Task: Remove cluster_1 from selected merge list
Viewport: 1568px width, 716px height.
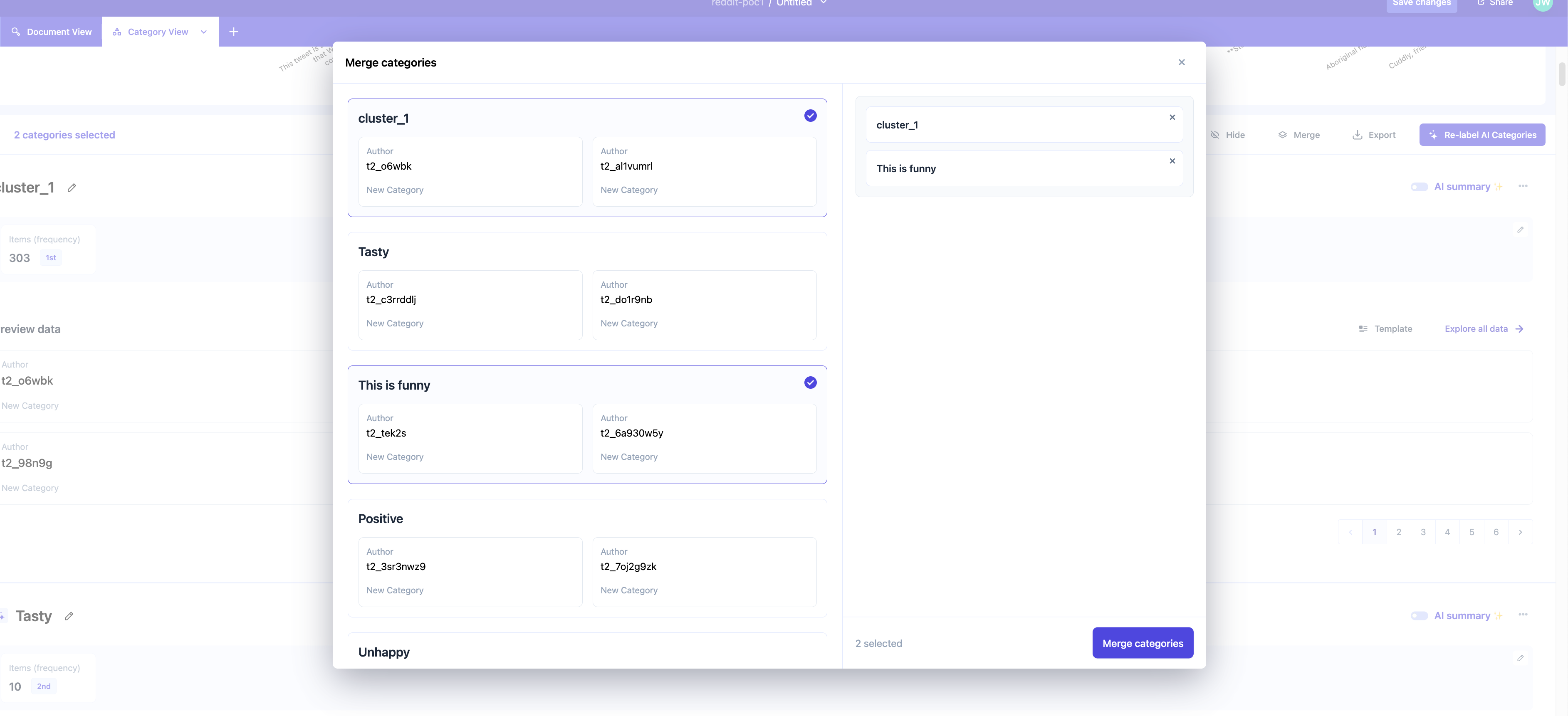Action: pos(1172,117)
